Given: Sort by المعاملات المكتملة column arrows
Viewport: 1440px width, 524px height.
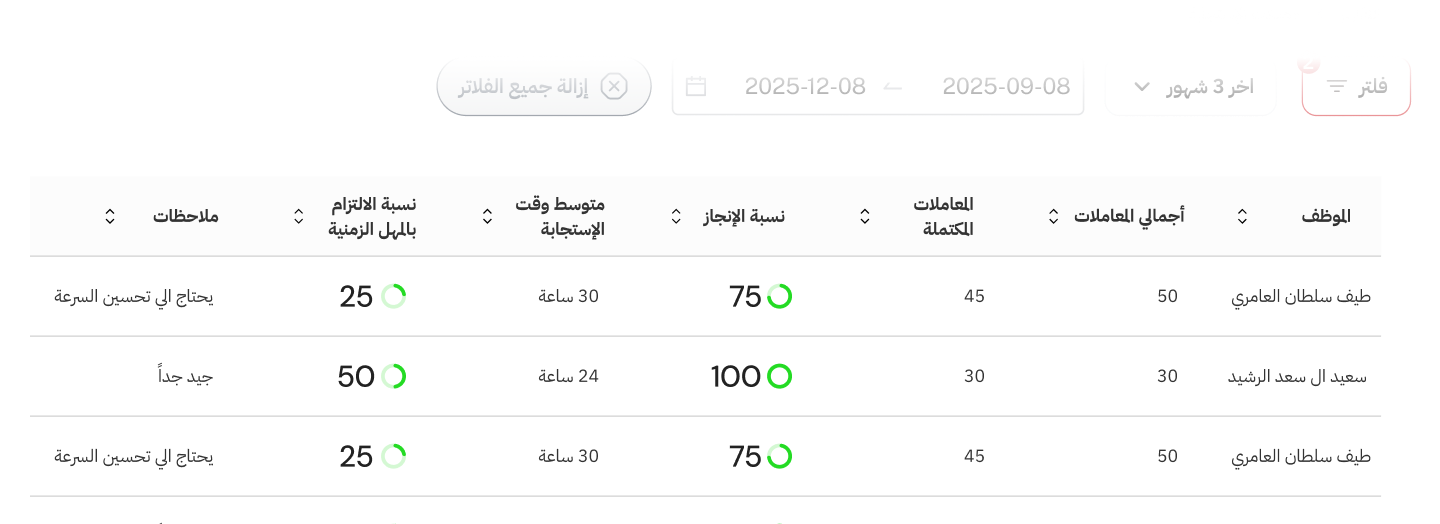Looking at the screenshot, I should [x=865, y=216].
